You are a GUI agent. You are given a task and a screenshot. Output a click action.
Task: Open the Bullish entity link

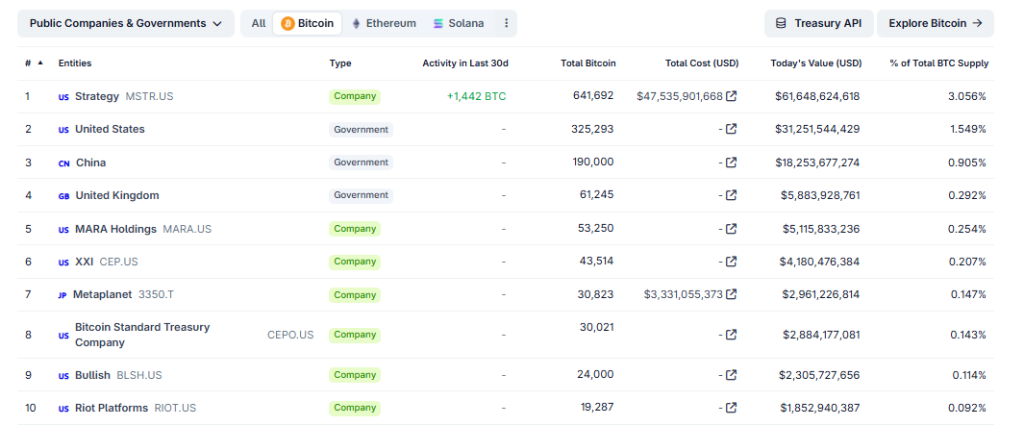tap(93, 375)
